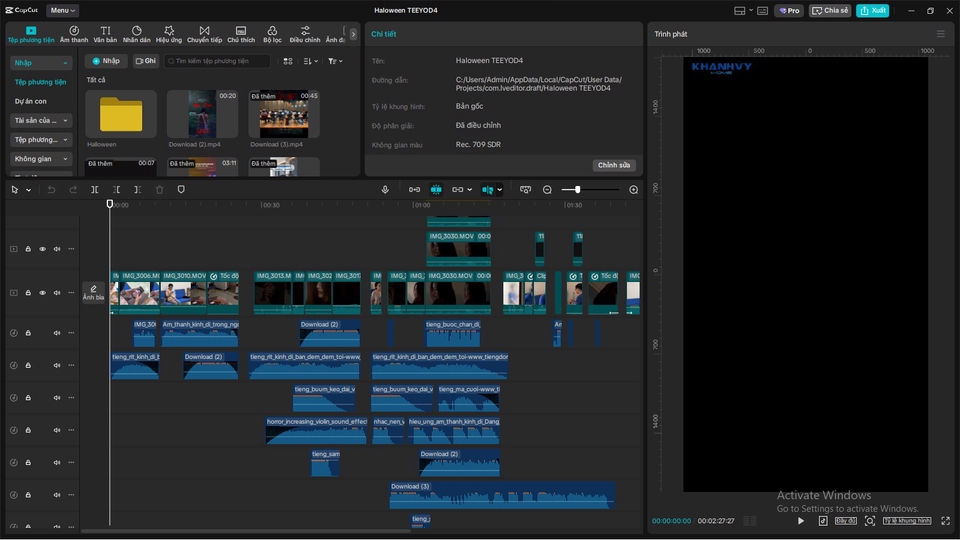Click the zoom in magnifier on timeline

coord(633,189)
